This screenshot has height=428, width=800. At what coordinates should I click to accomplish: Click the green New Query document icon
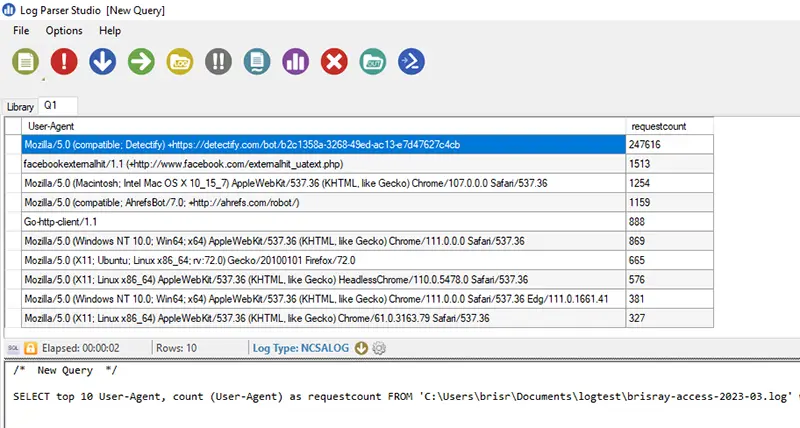point(26,62)
